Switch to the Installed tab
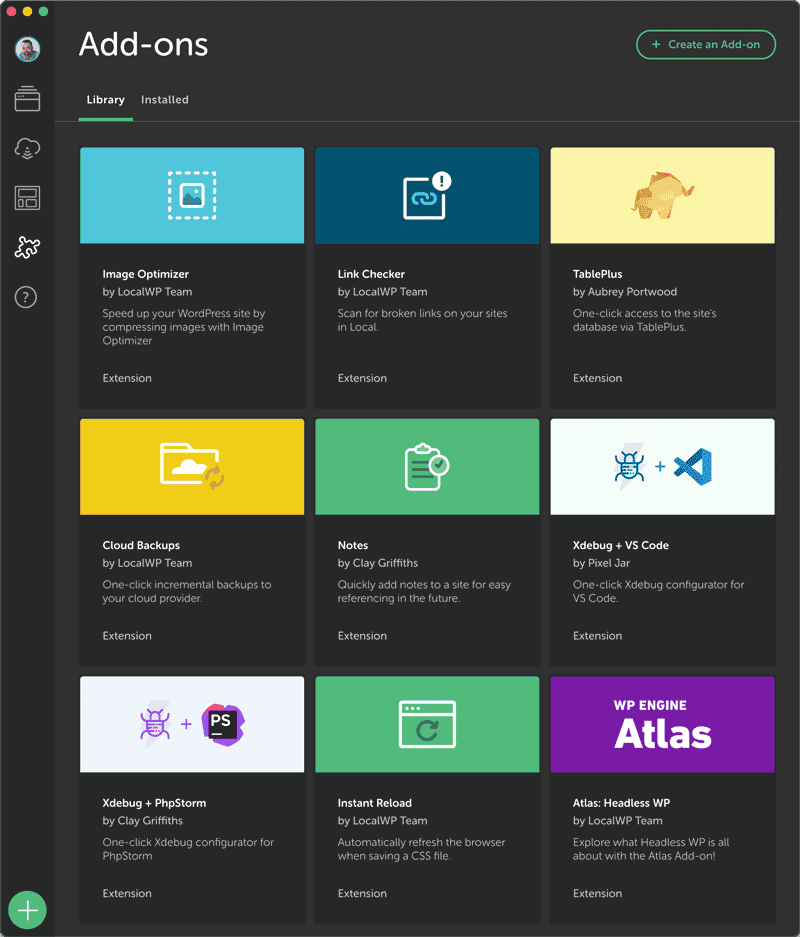 coord(165,100)
